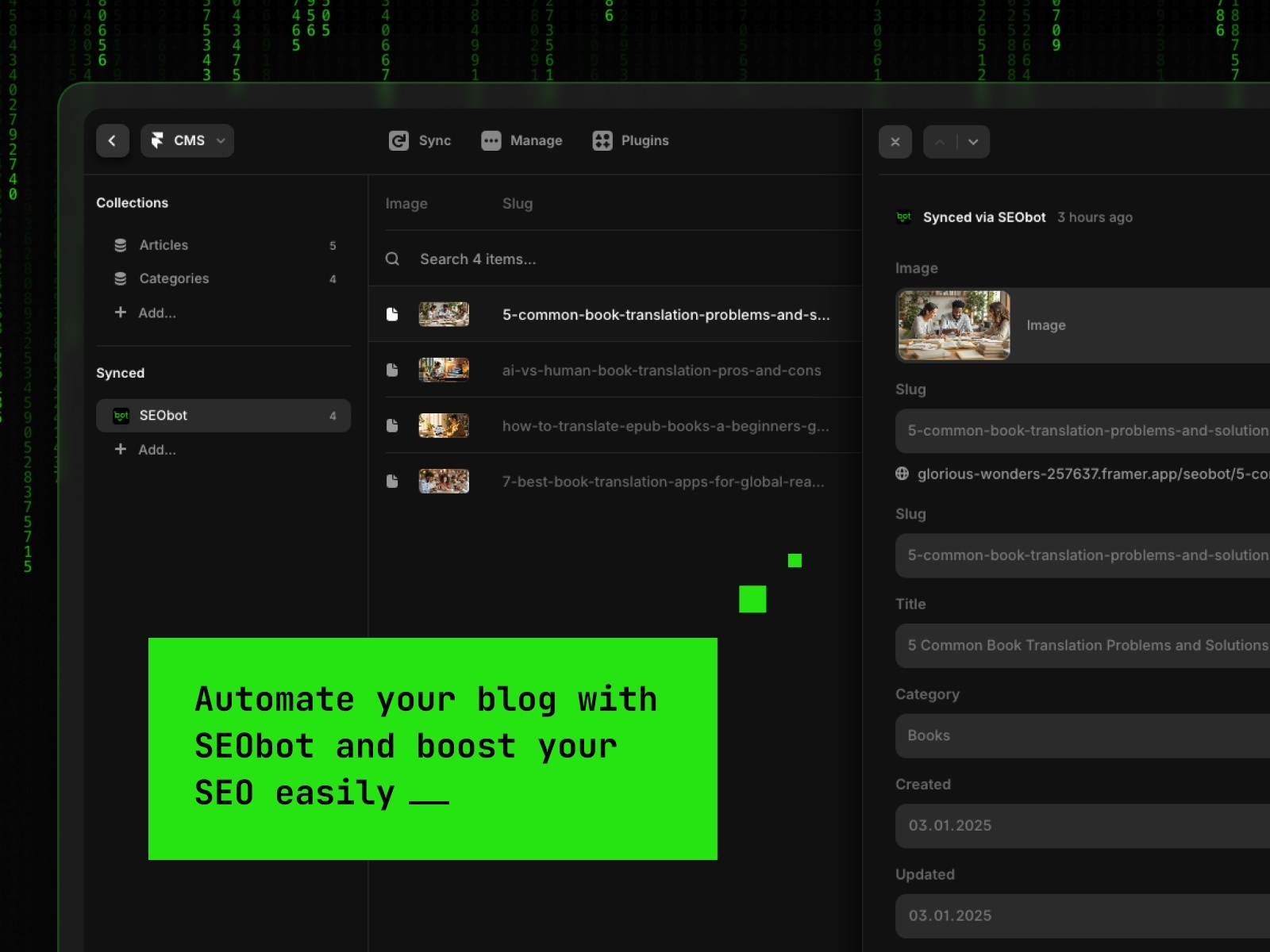Screen dimensions: 1270x952
Task: Click the globe icon beside the URL
Action: 902,474
